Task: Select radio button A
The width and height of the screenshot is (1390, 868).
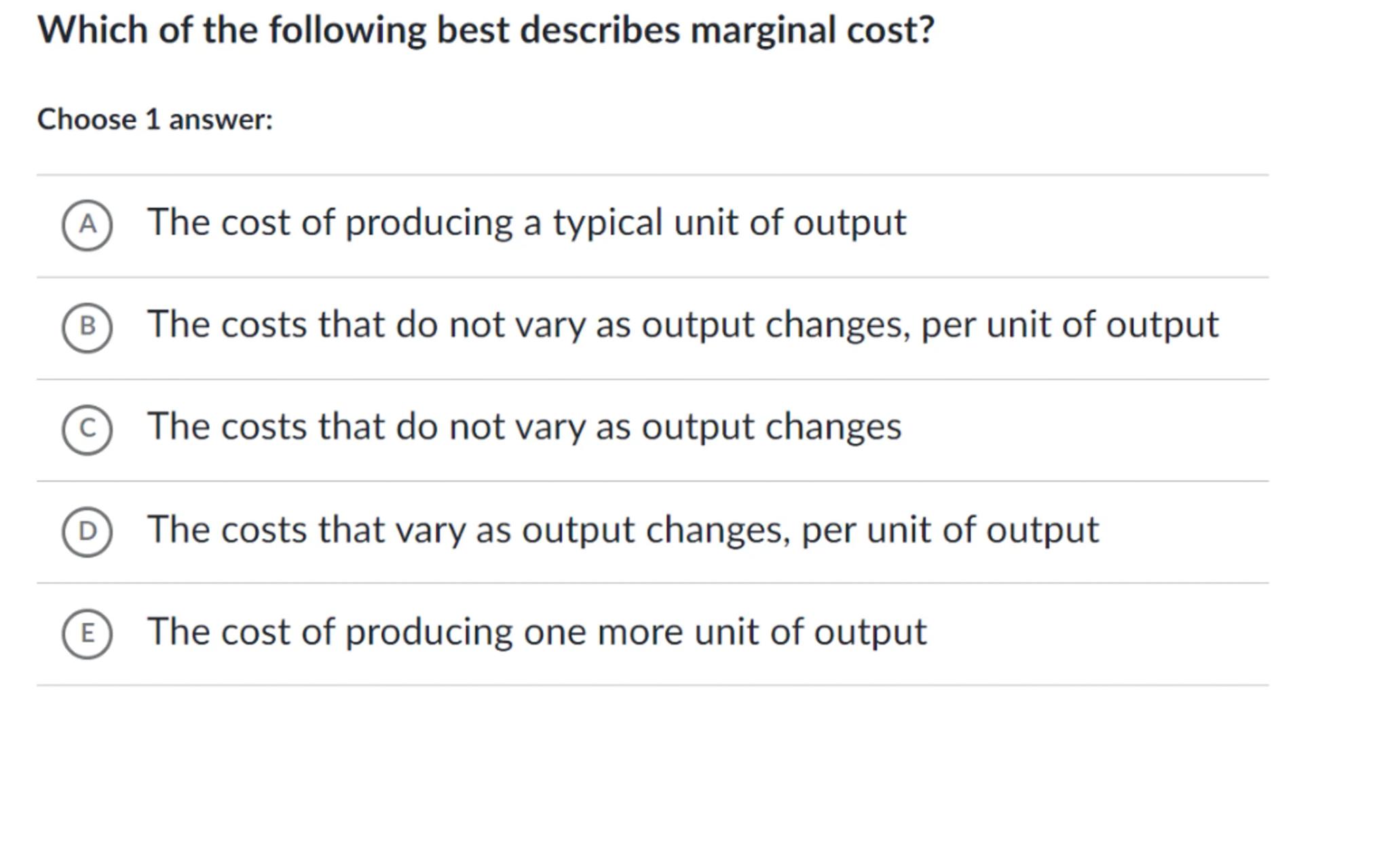Action: click(x=88, y=225)
